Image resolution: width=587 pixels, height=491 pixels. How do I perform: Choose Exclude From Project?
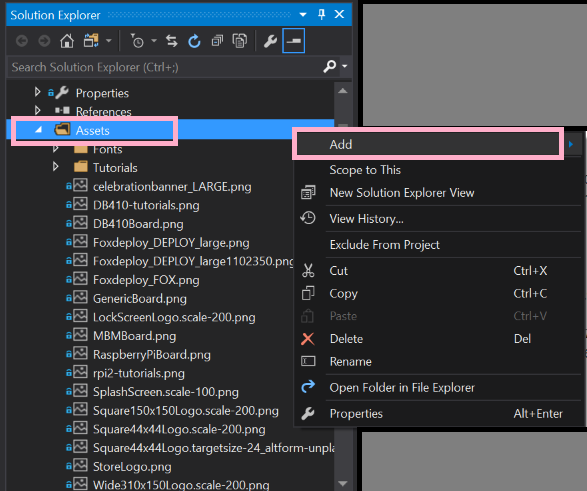pos(384,245)
